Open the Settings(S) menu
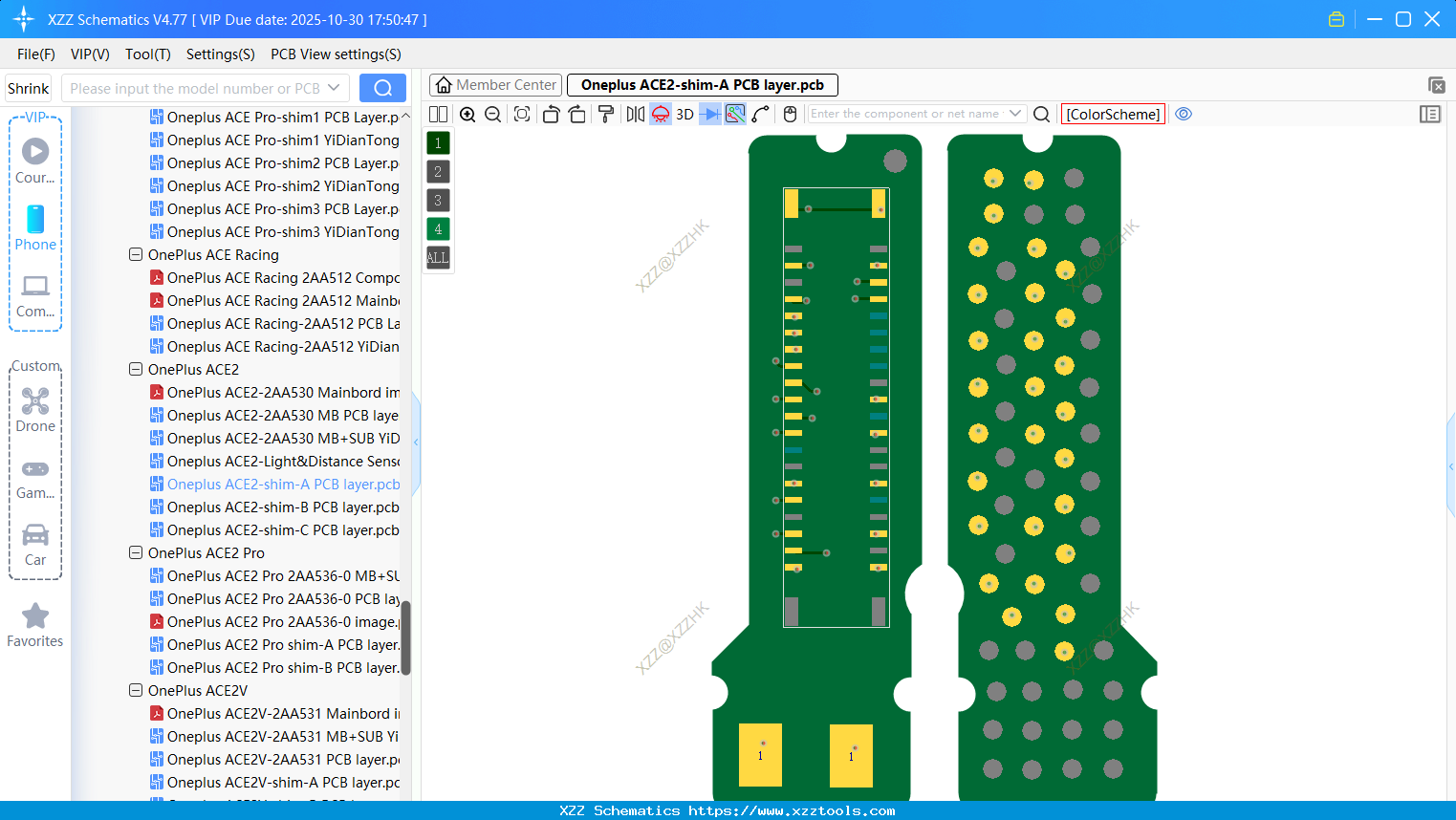 click(220, 54)
